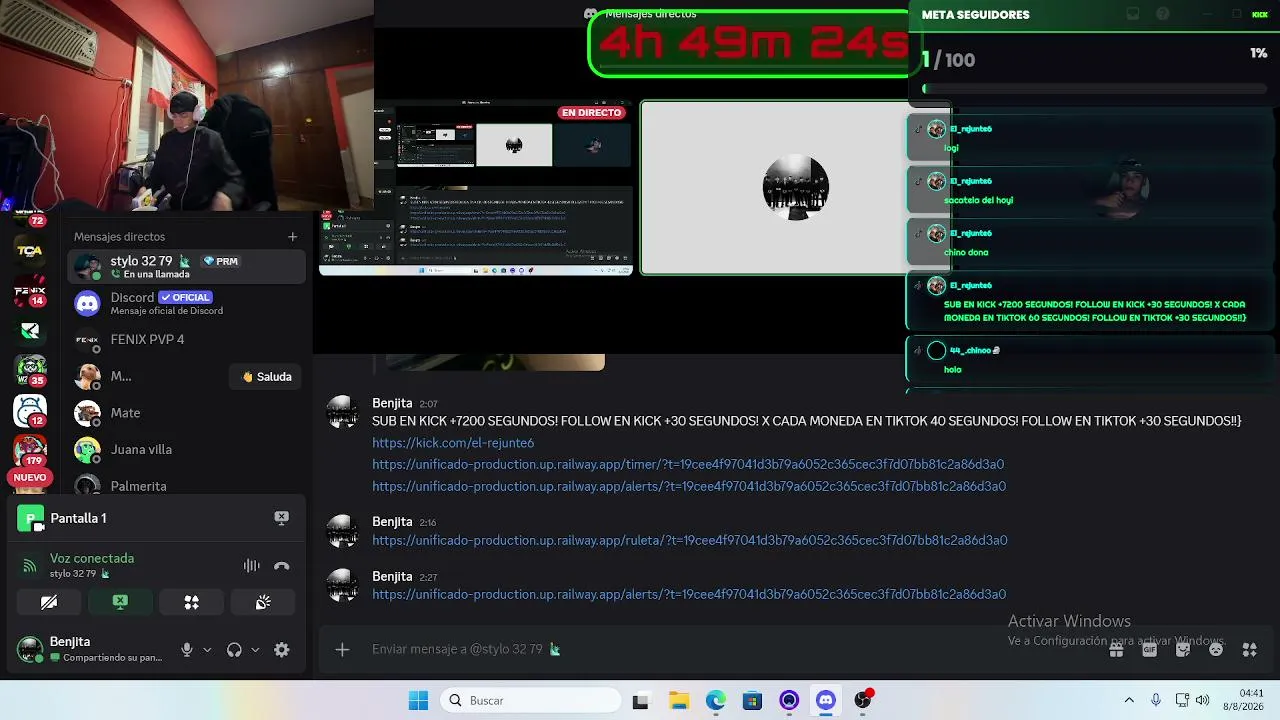Screen dimensions: 1280x720
Task: Launch Microsoft Edge from taskbar
Action: point(715,700)
